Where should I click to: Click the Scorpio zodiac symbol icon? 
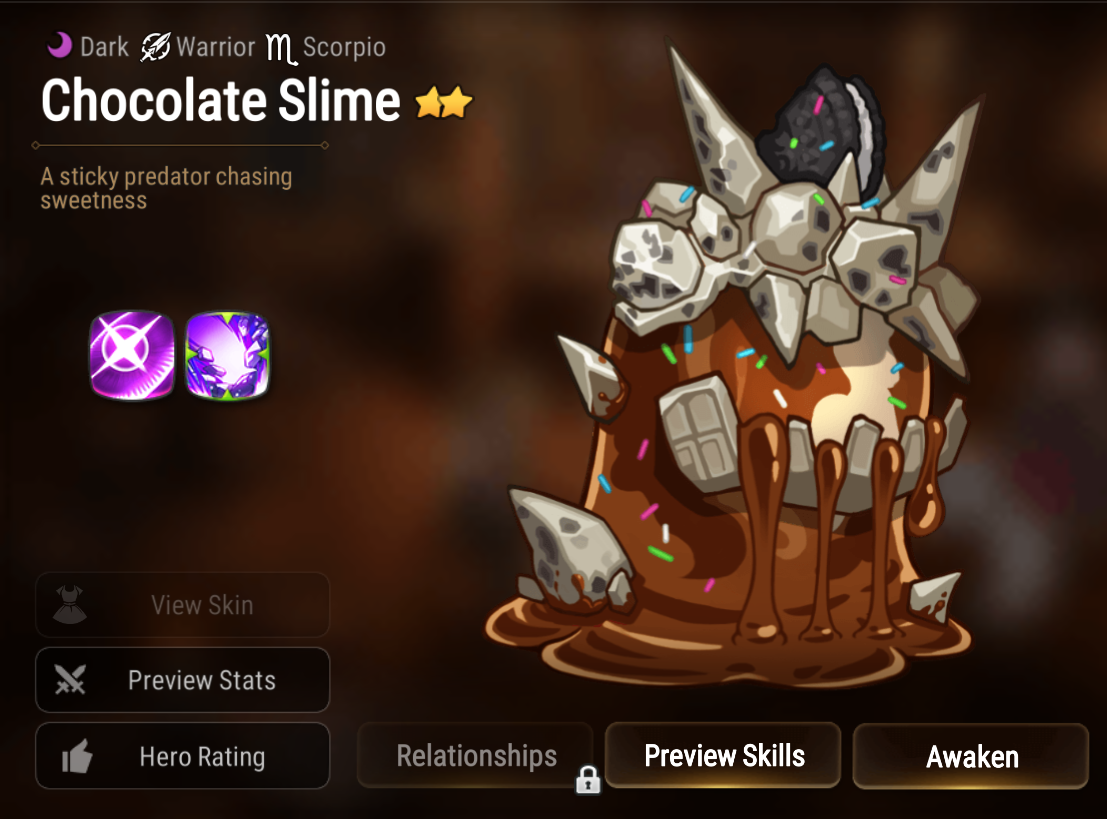click(x=281, y=49)
